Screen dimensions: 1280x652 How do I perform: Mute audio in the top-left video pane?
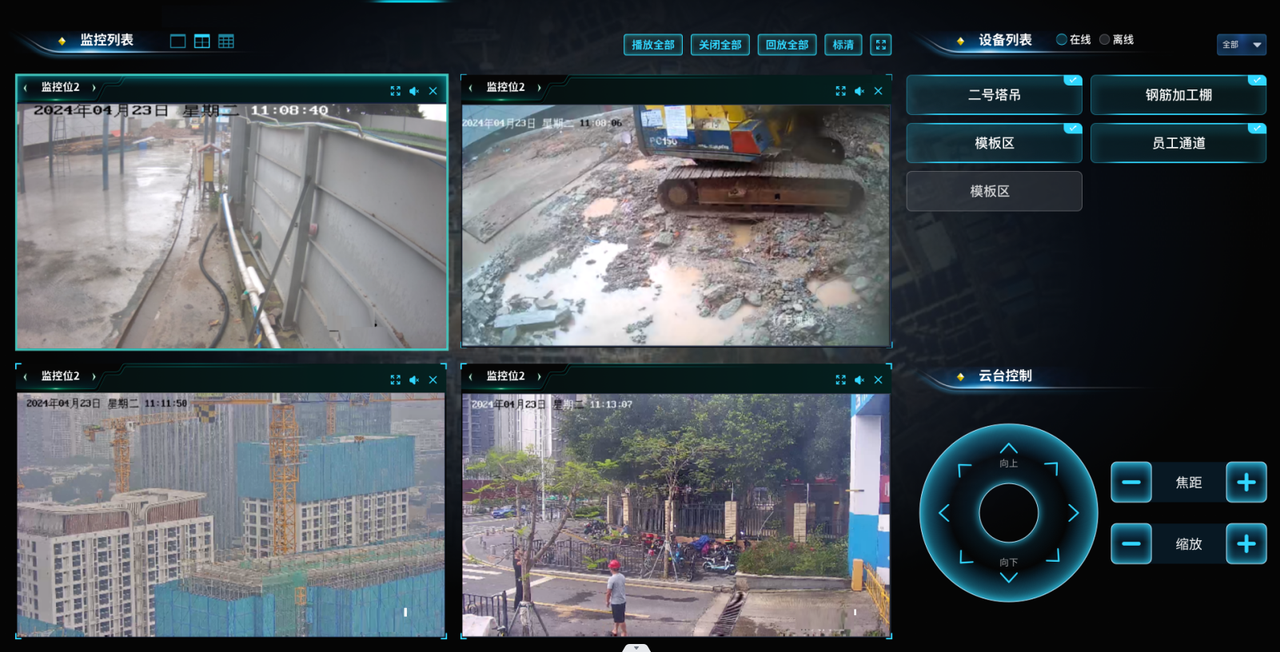414,91
